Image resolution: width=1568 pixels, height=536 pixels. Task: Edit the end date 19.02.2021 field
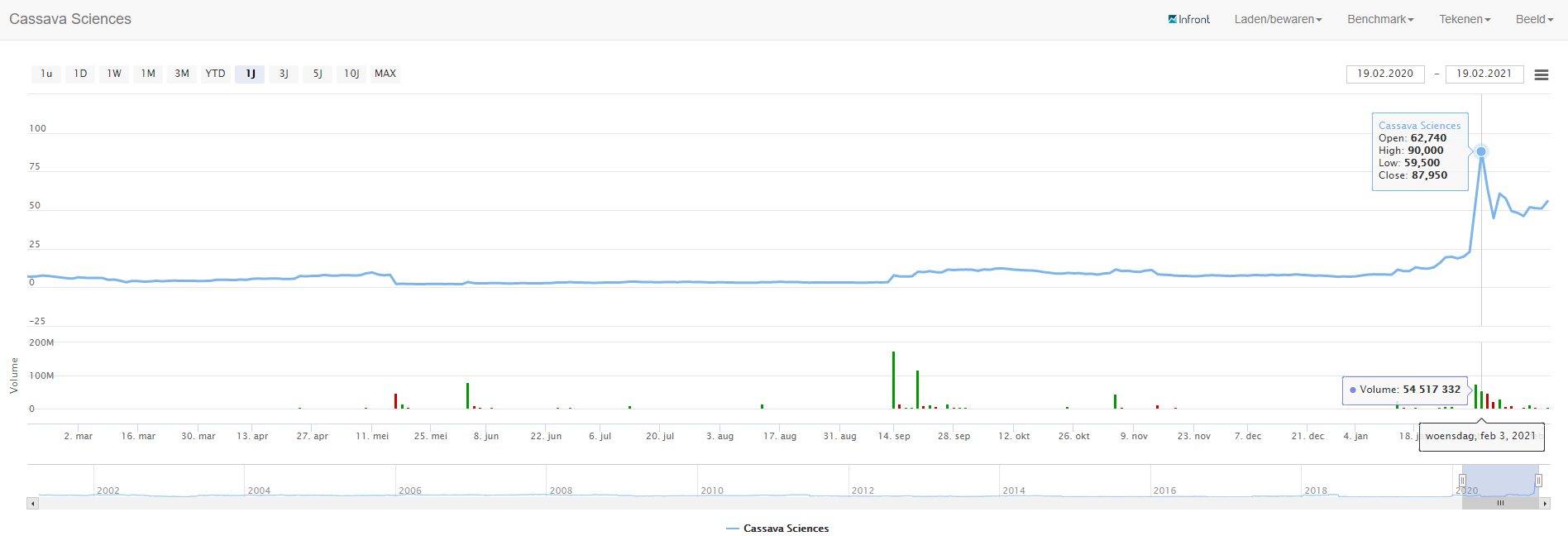click(1484, 74)
